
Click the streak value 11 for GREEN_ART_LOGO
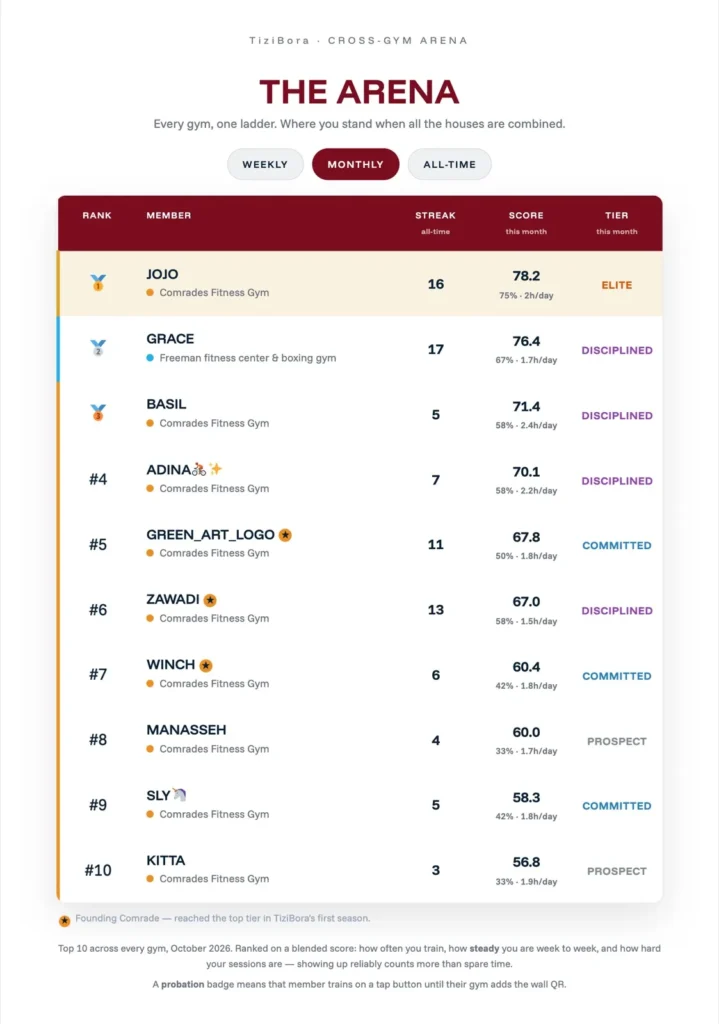pyautogui.click(x=436, y=545)
